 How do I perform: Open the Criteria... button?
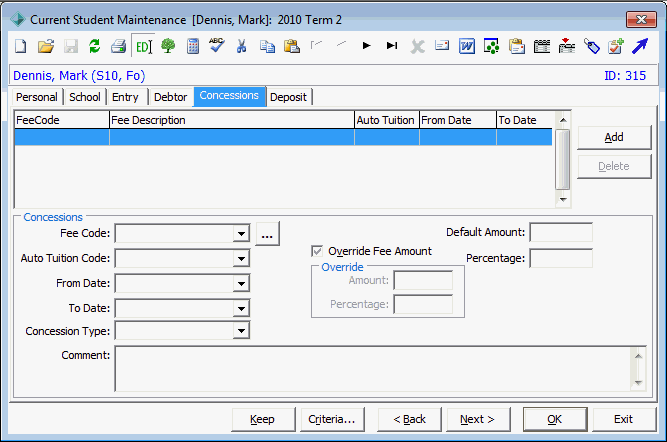click(x=332, y=419)
